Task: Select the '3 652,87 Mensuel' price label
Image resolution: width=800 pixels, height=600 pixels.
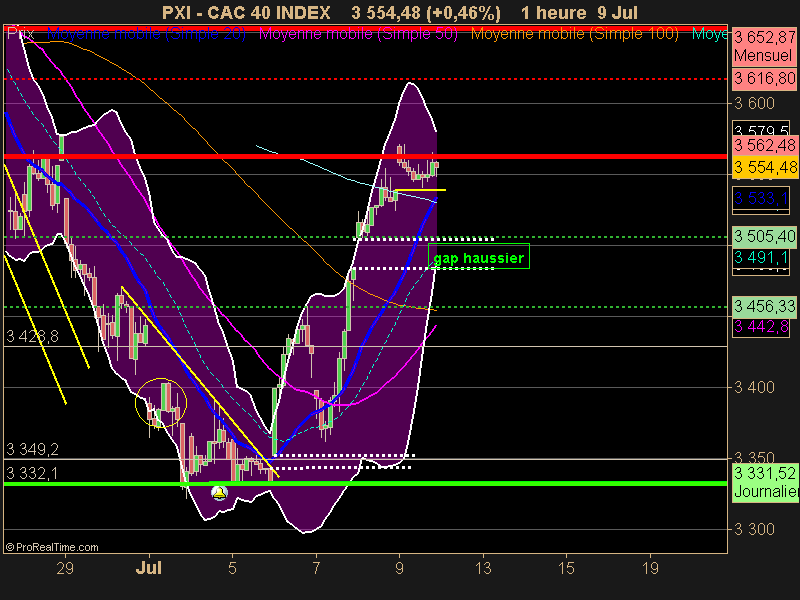Action: click(764, 46)
